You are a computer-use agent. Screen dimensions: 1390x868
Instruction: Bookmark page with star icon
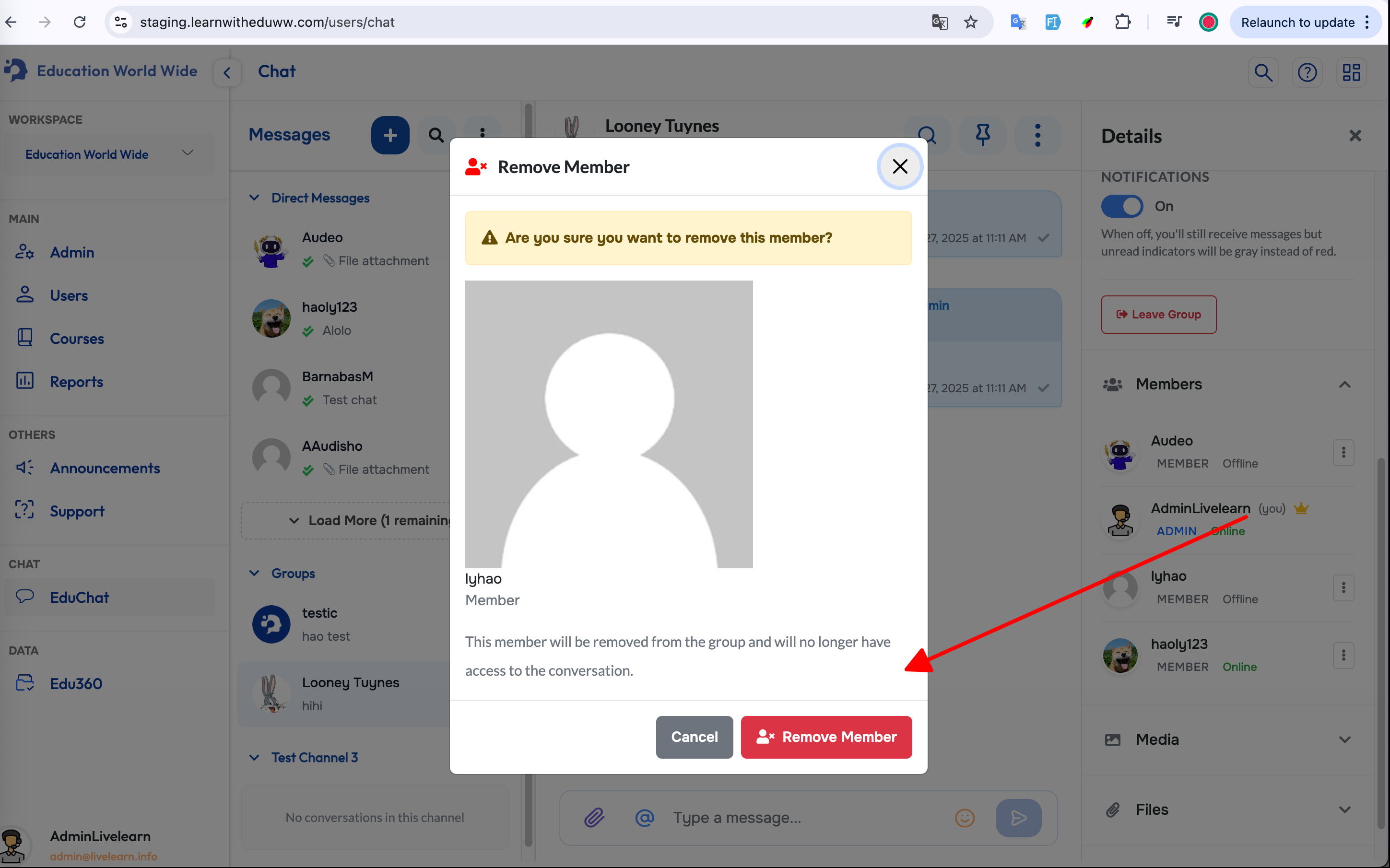(970, 23)
